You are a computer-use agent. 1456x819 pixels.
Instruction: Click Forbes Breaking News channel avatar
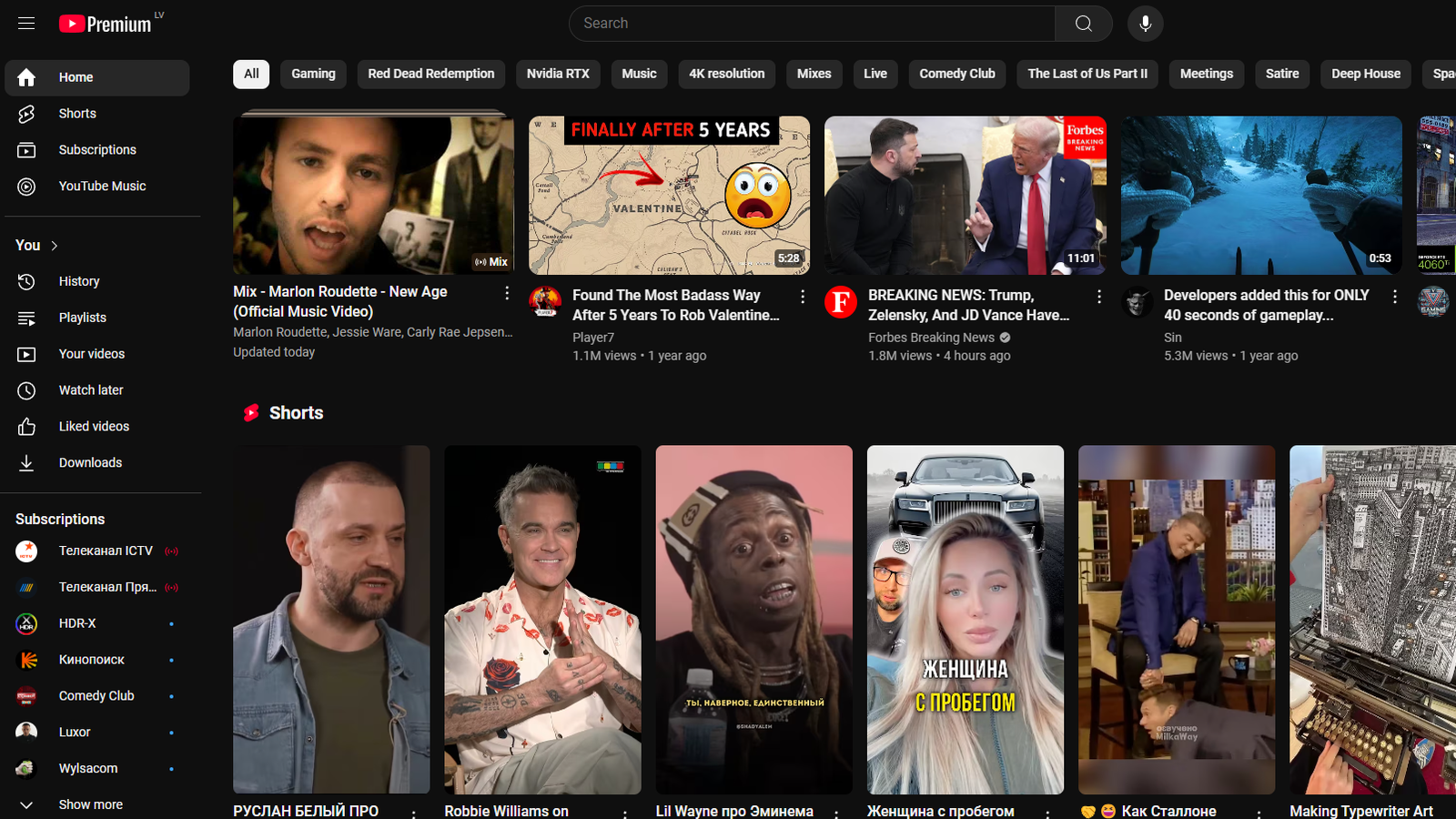coord(841,301)
